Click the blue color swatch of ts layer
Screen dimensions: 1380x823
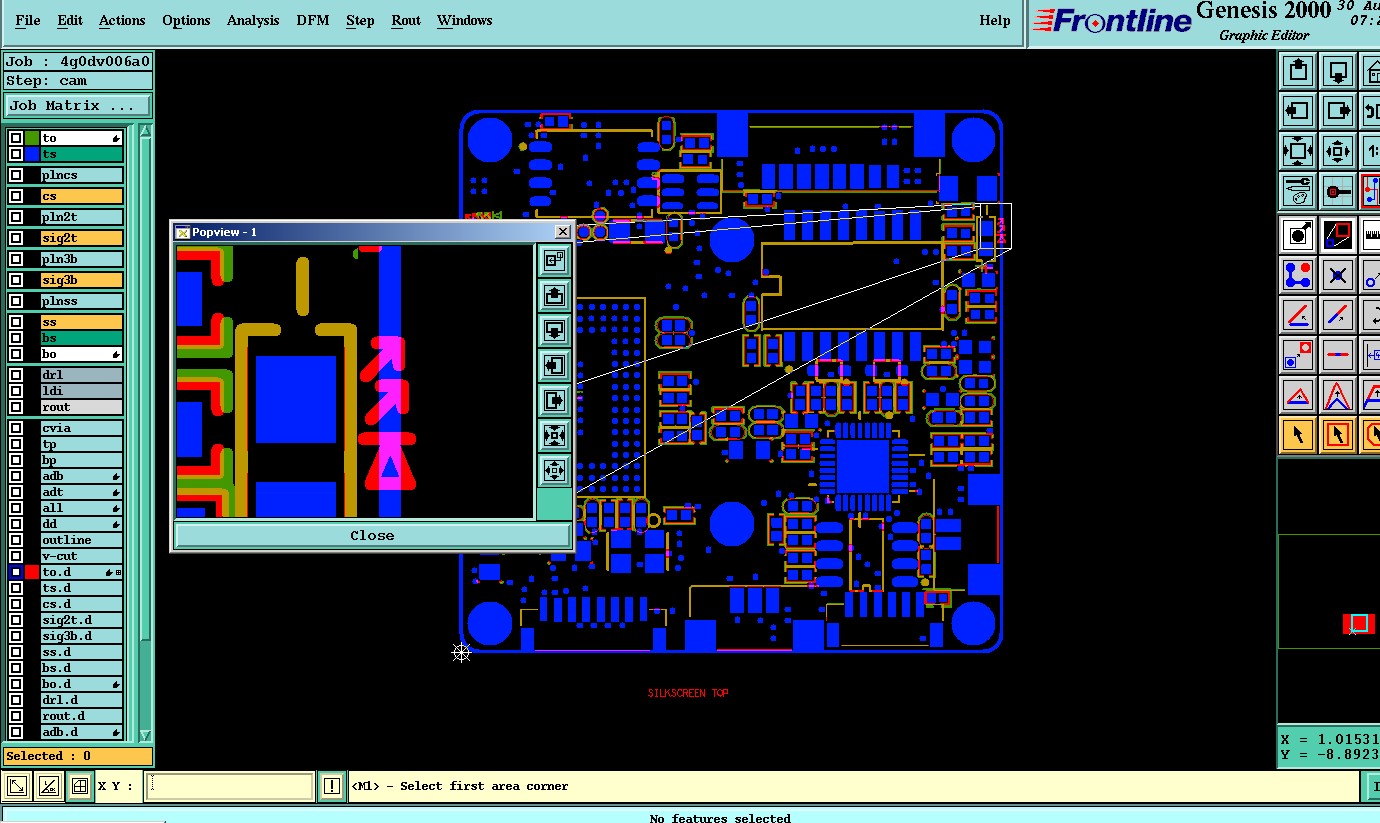pos(32,154)
